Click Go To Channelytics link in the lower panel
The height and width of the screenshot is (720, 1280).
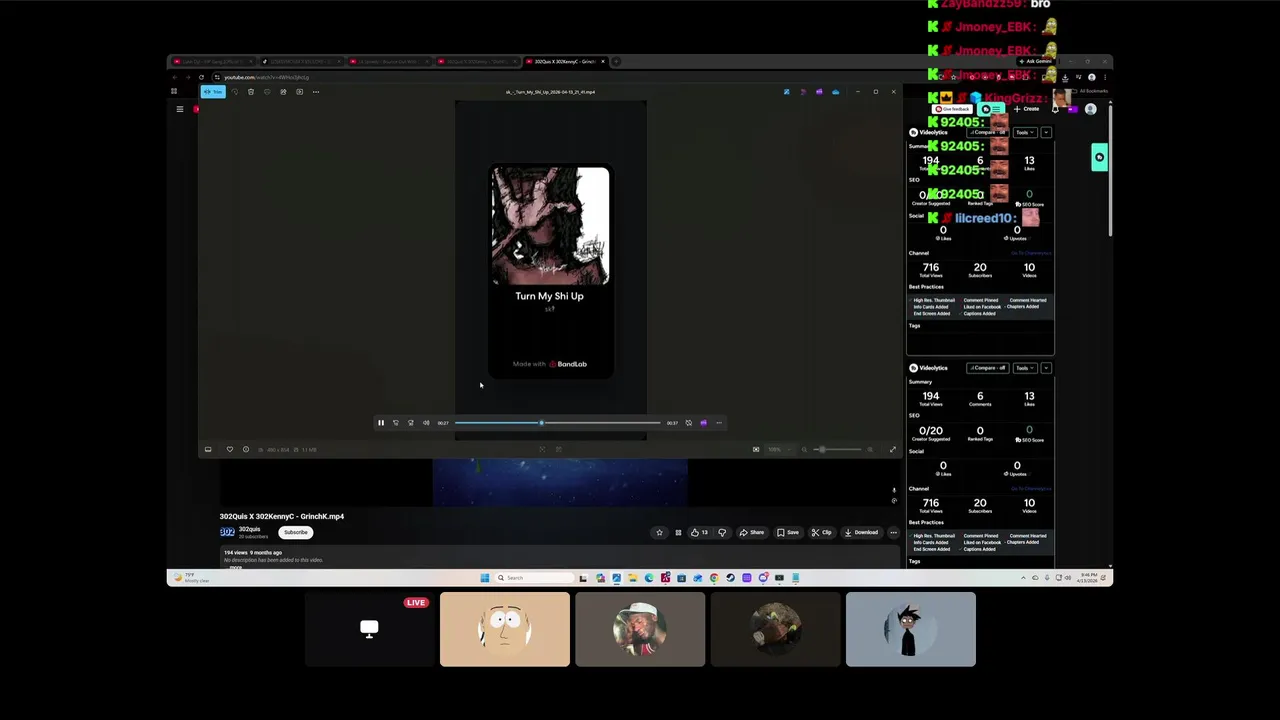tap(1031, 489)
